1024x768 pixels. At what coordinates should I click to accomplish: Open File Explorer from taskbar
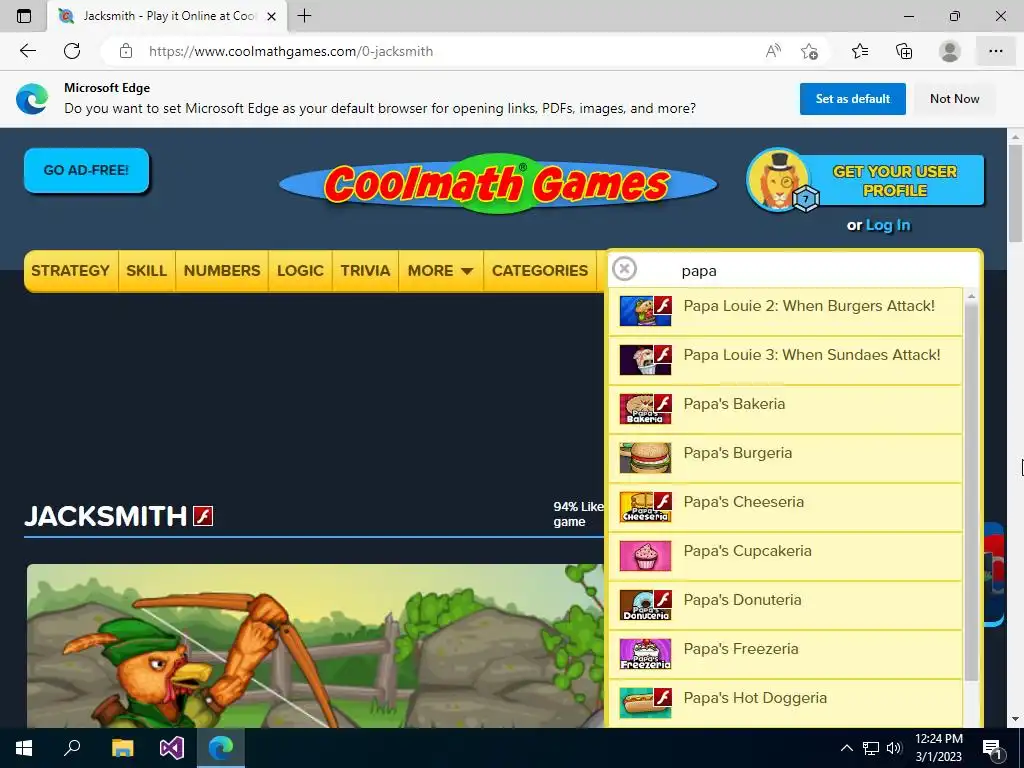click(x=122, y=748)
